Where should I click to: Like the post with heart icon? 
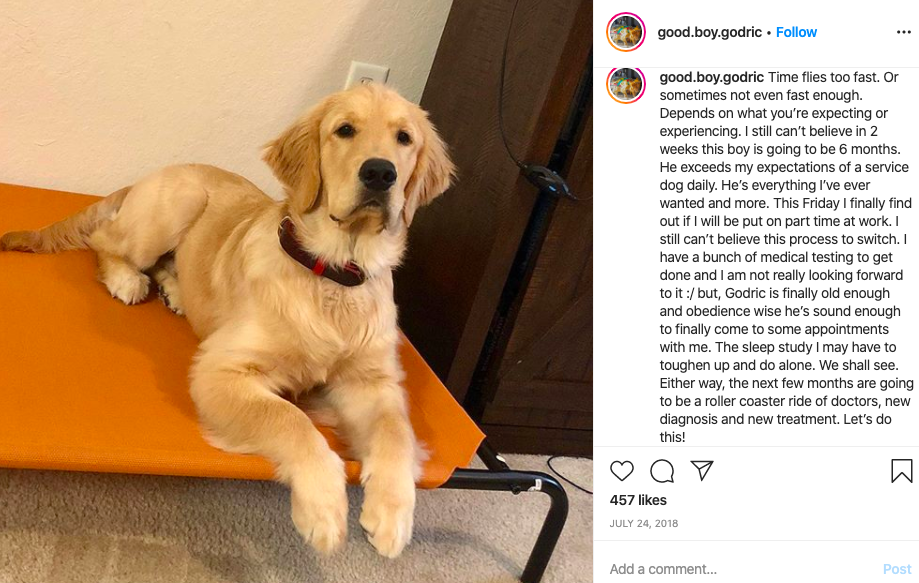pos(622,471)
